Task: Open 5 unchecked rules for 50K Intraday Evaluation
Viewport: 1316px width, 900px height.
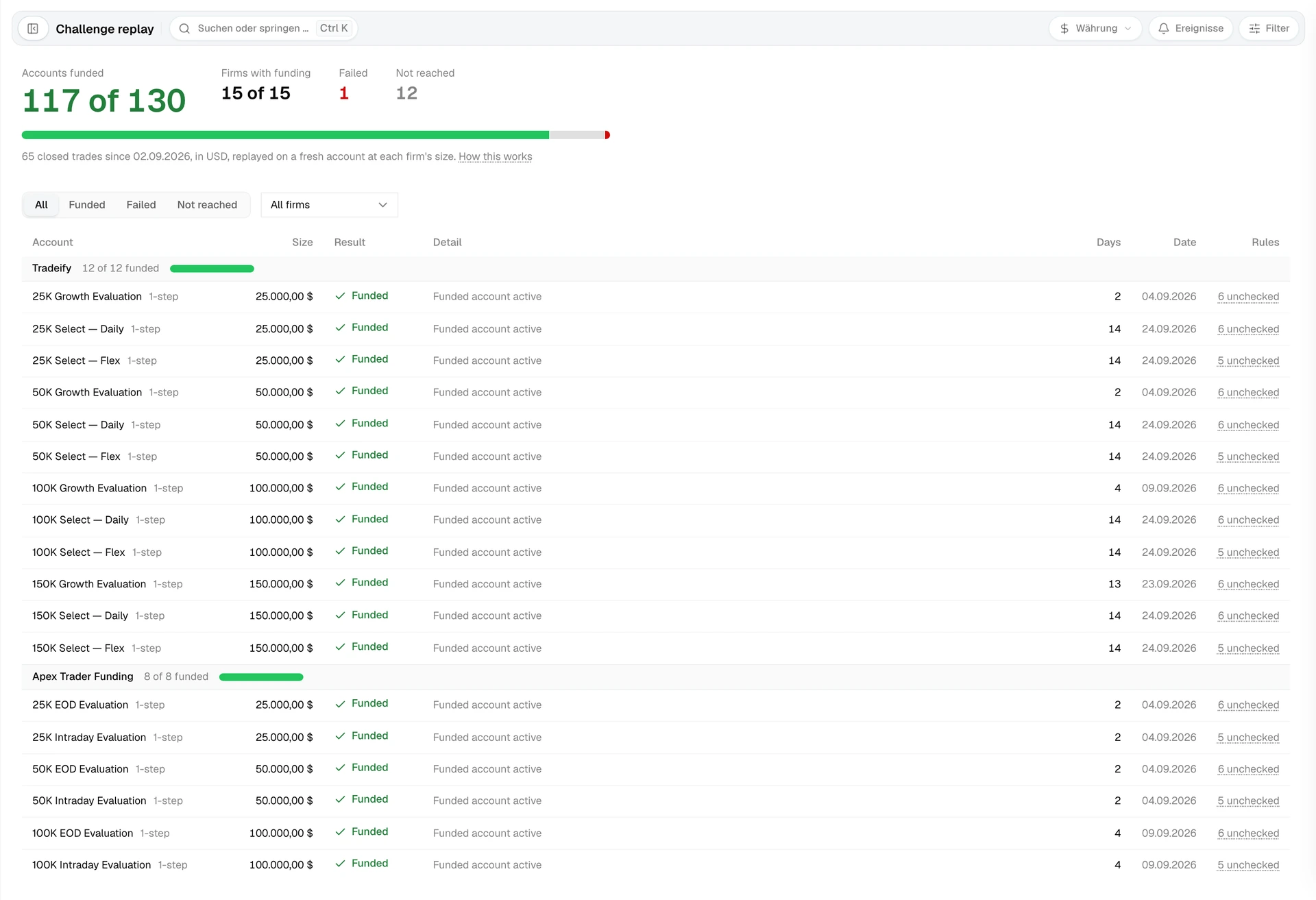Action: click(x=1248, y=801)
